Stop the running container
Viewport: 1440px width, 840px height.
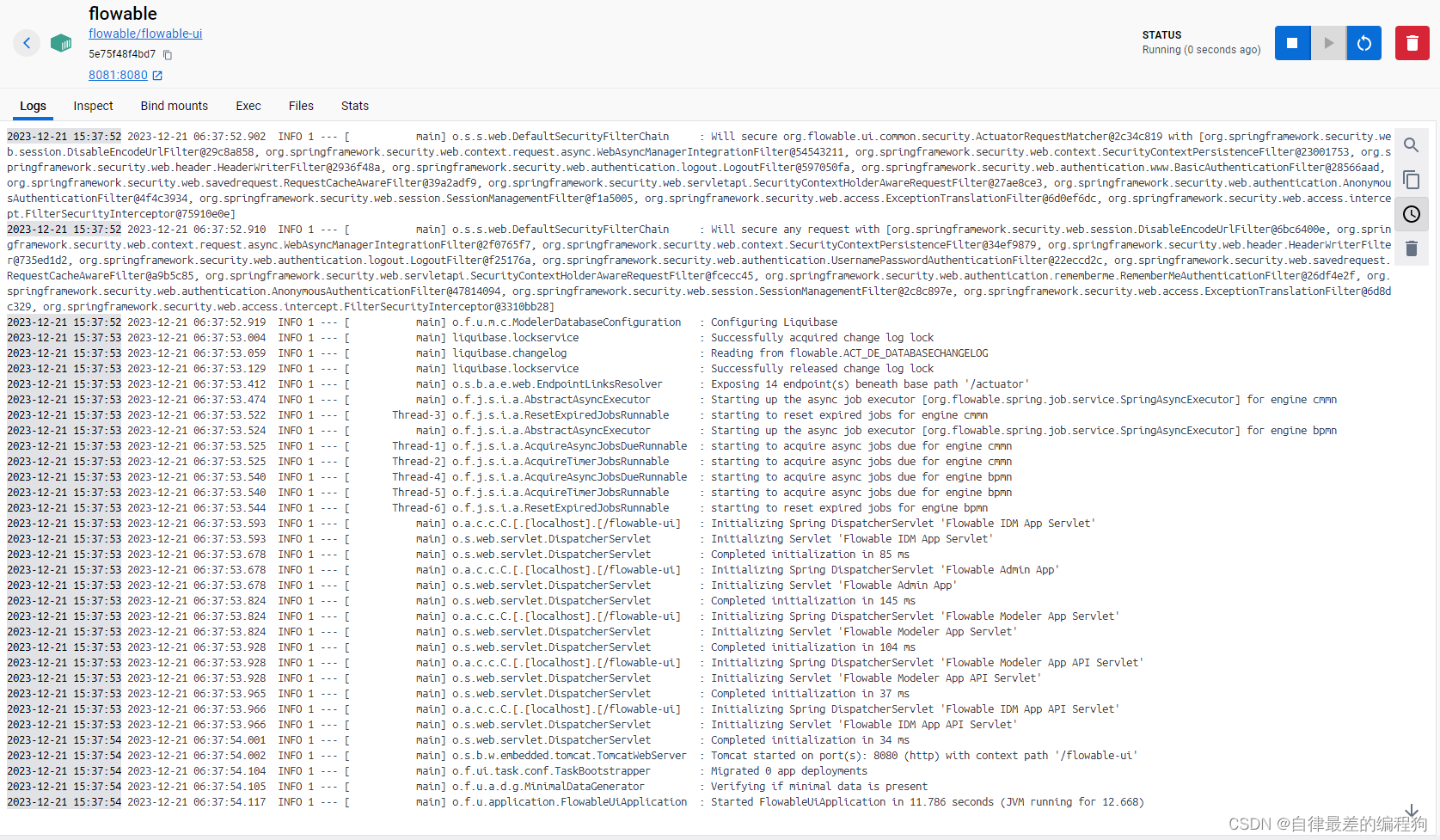(1292, 43)
